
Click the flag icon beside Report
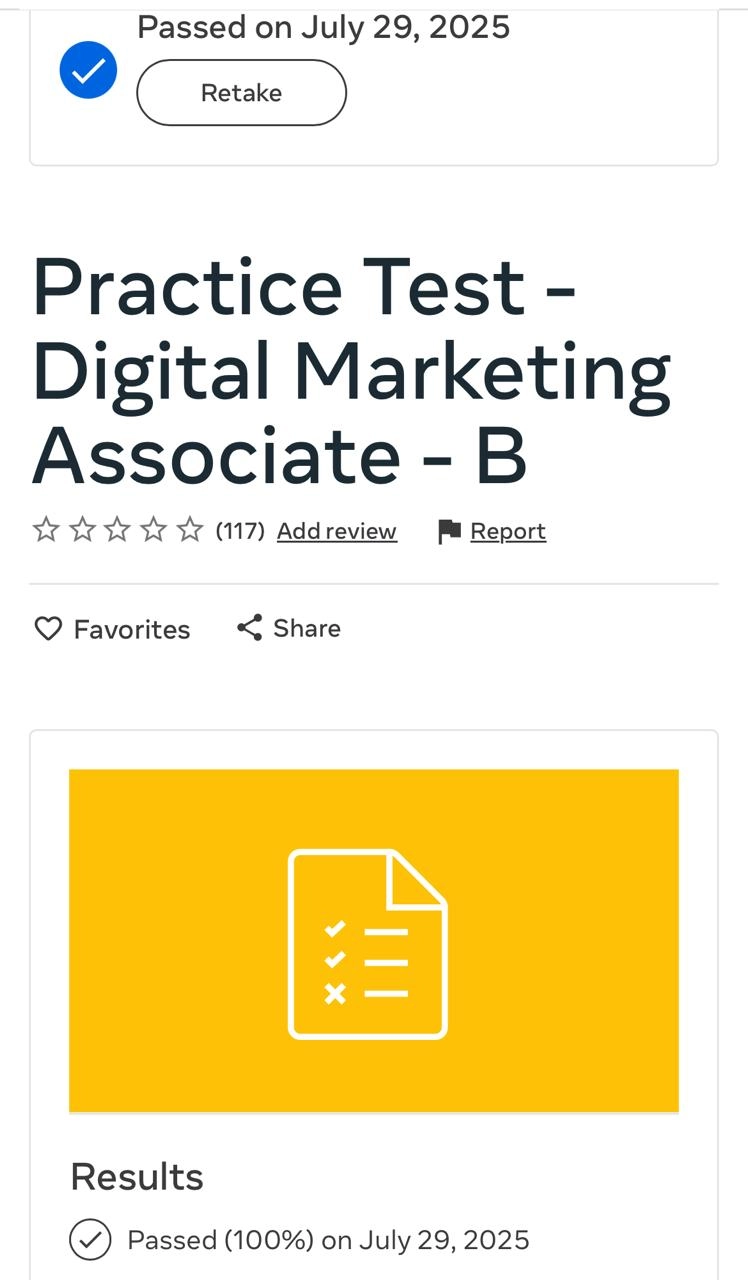pos(449,532)
